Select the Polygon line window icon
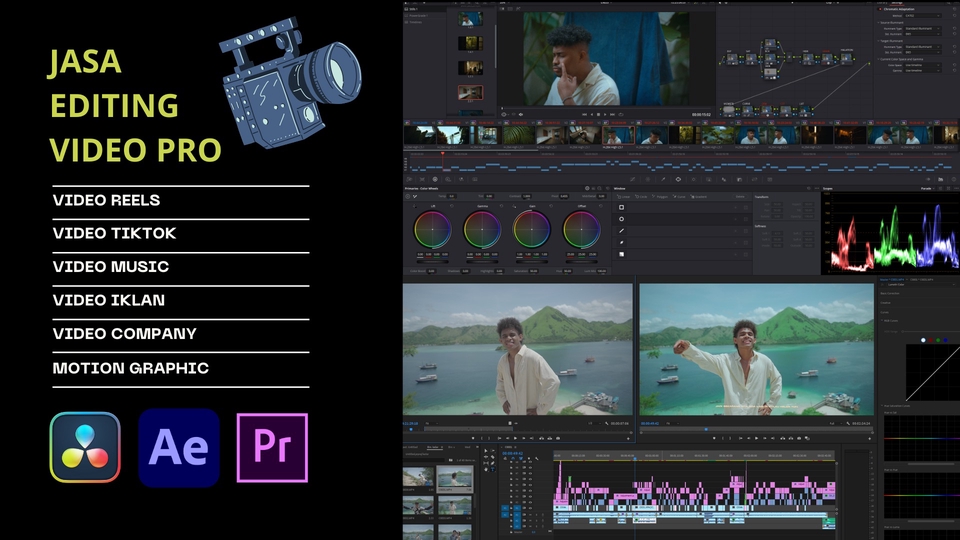Viewport: 960px width, 540px height. 622,230
